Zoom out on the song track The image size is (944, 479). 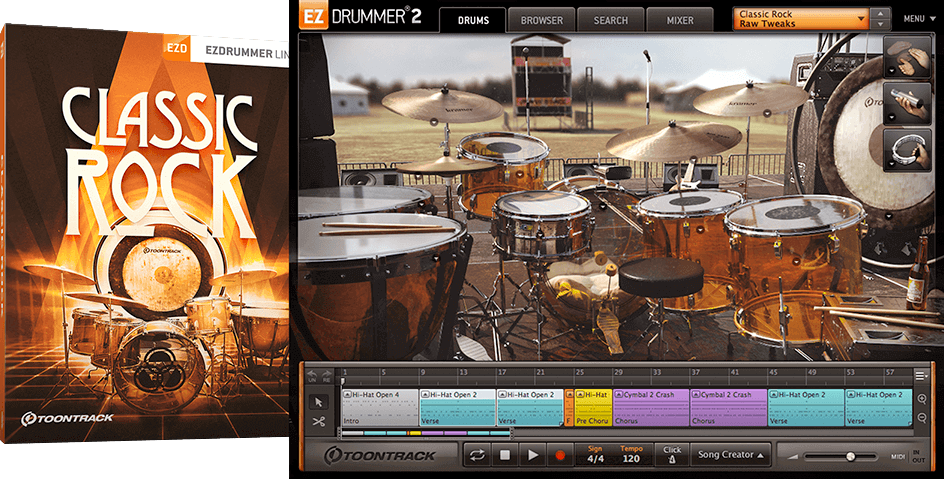921,418
